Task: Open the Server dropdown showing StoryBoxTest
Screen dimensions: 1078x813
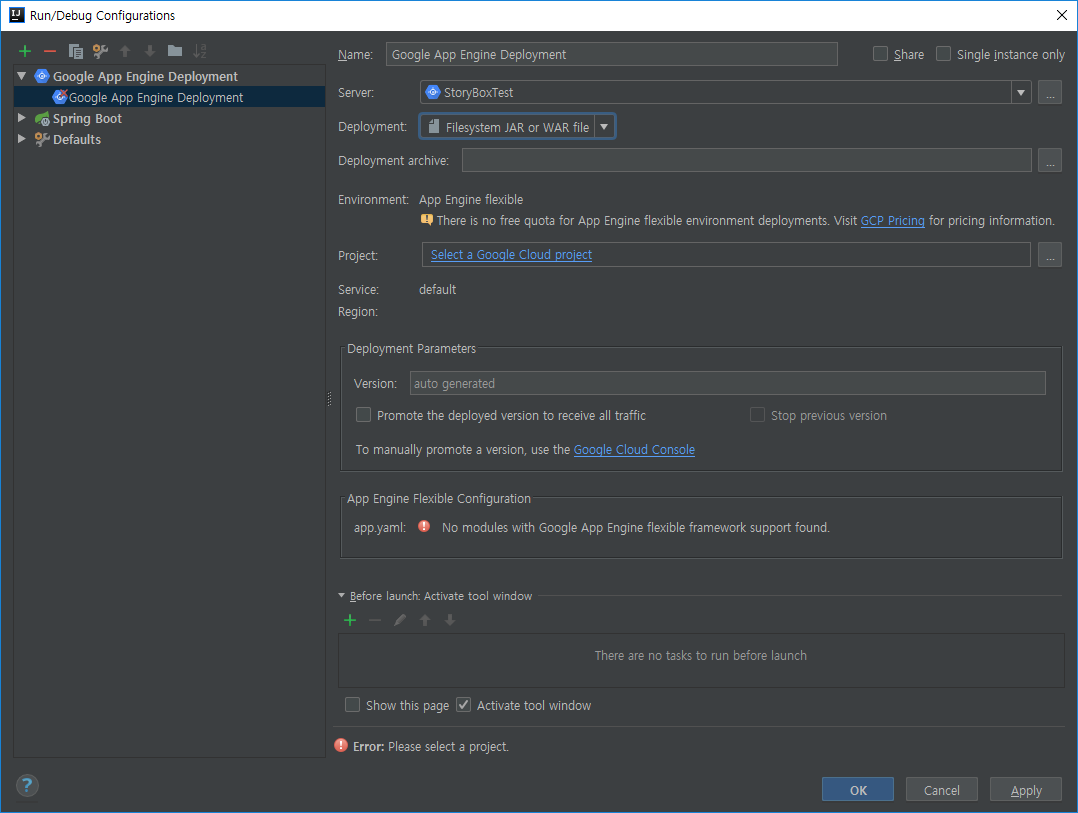Action: (x=1021, y=92)
